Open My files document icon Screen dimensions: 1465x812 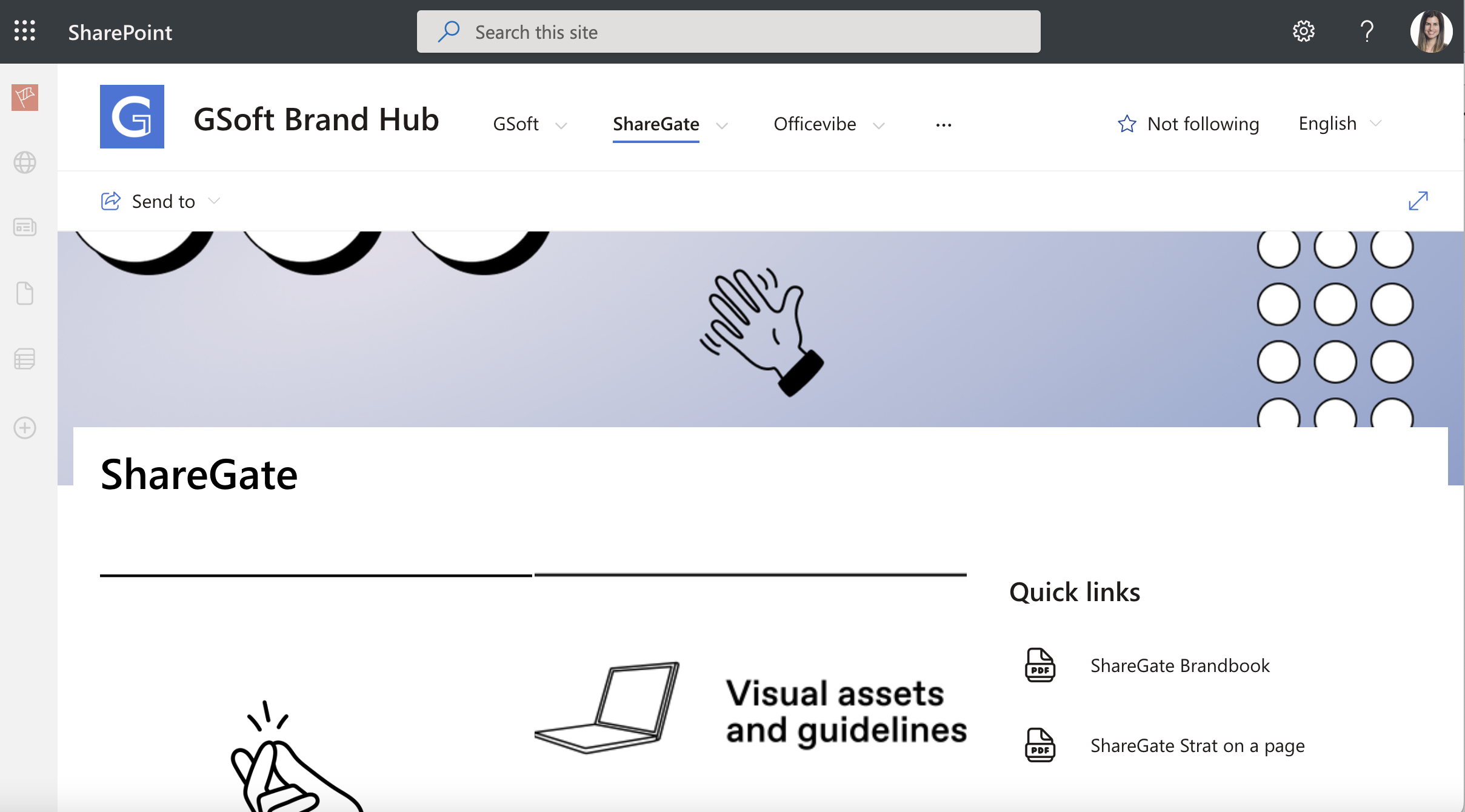pyautogui.click(x=25, y=293)
